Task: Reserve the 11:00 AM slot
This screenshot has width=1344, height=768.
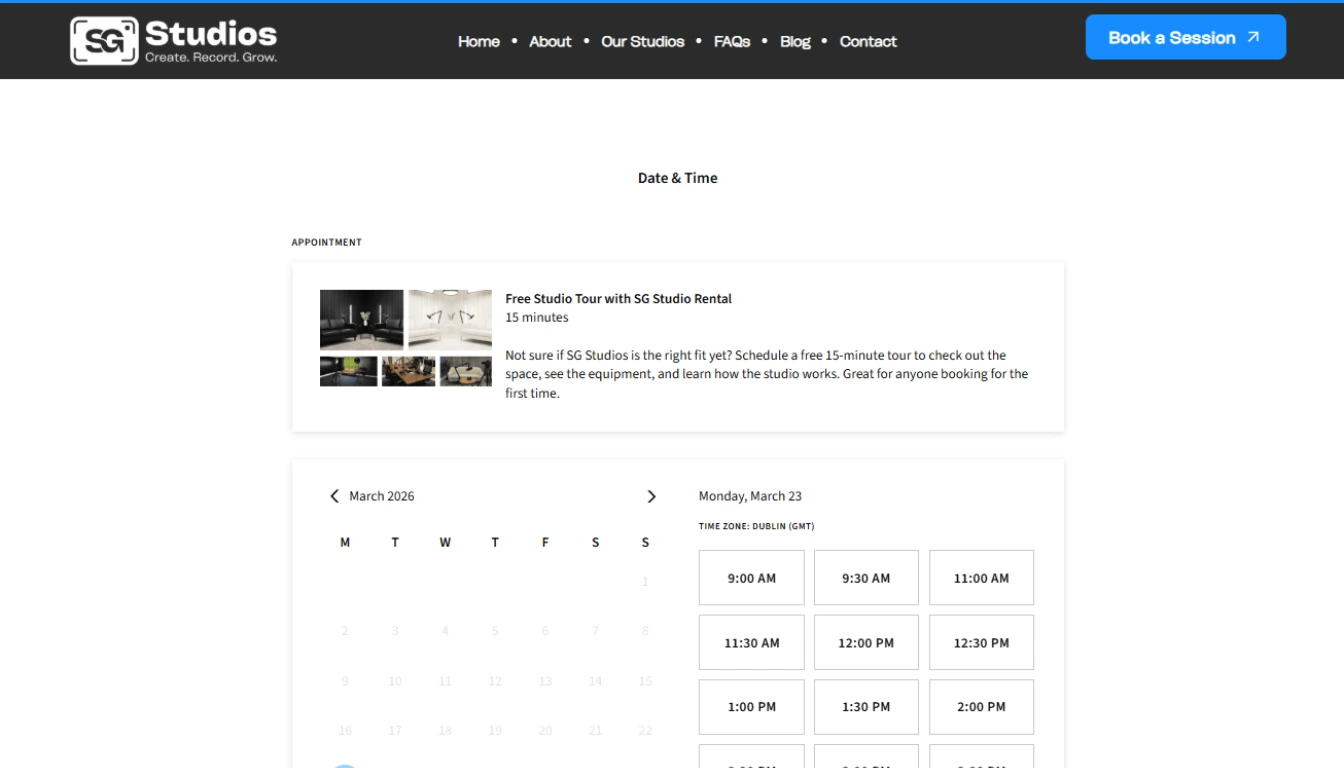Action: (x=981, y=577)
